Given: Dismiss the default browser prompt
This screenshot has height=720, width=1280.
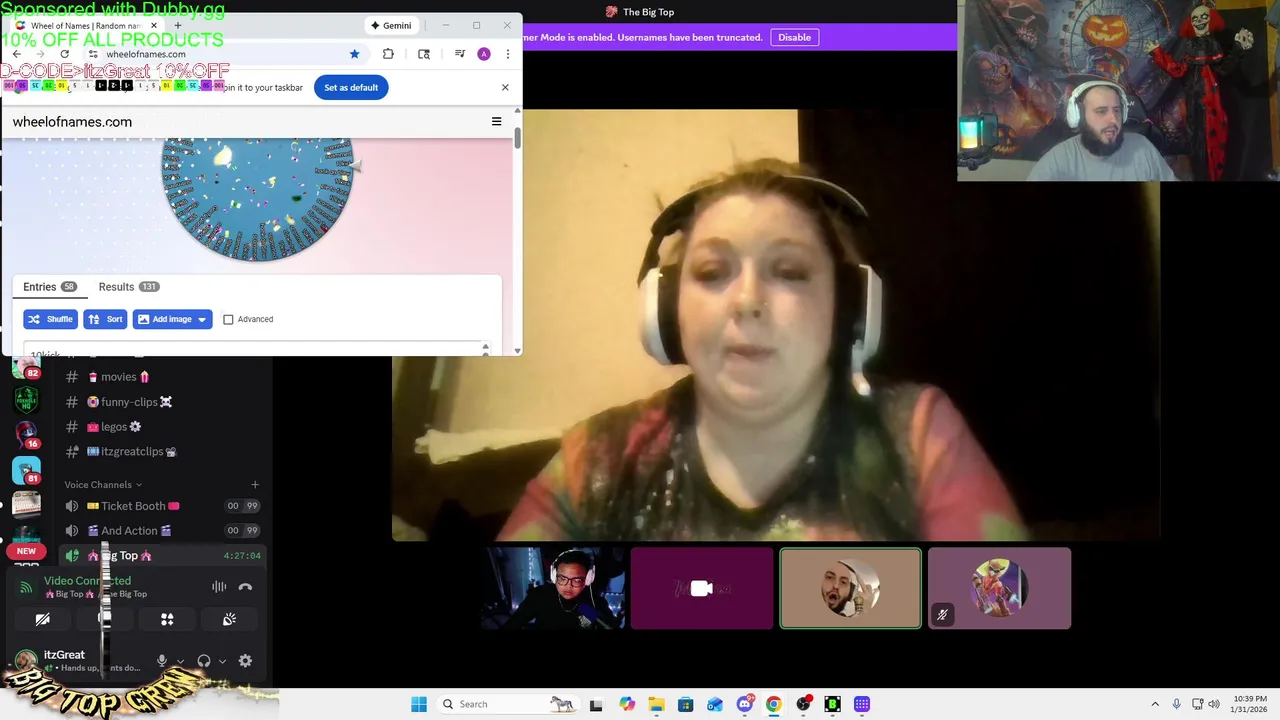Looking at the screenshot, I should (505, 88).
